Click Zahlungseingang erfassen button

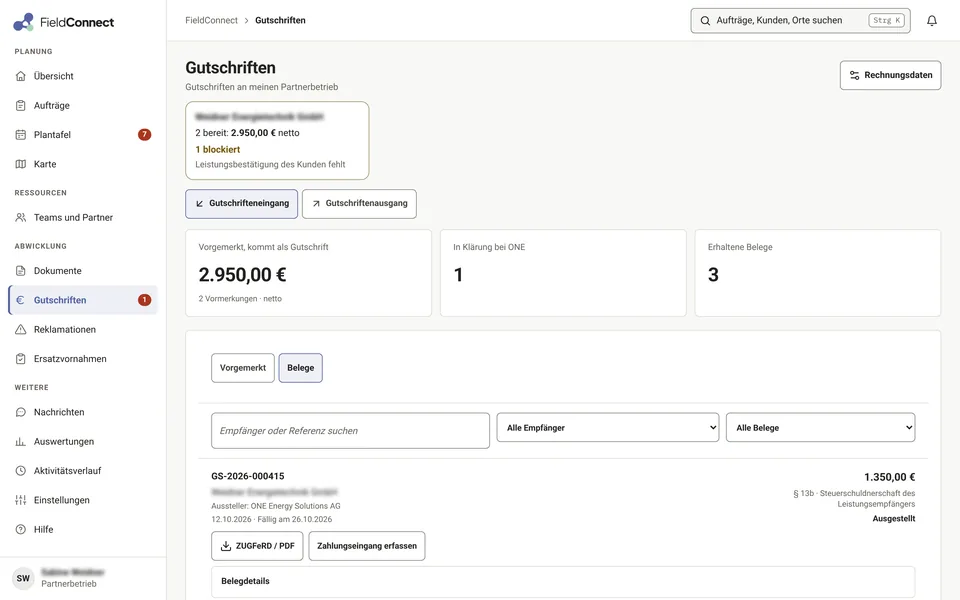(x=367, y=546)
